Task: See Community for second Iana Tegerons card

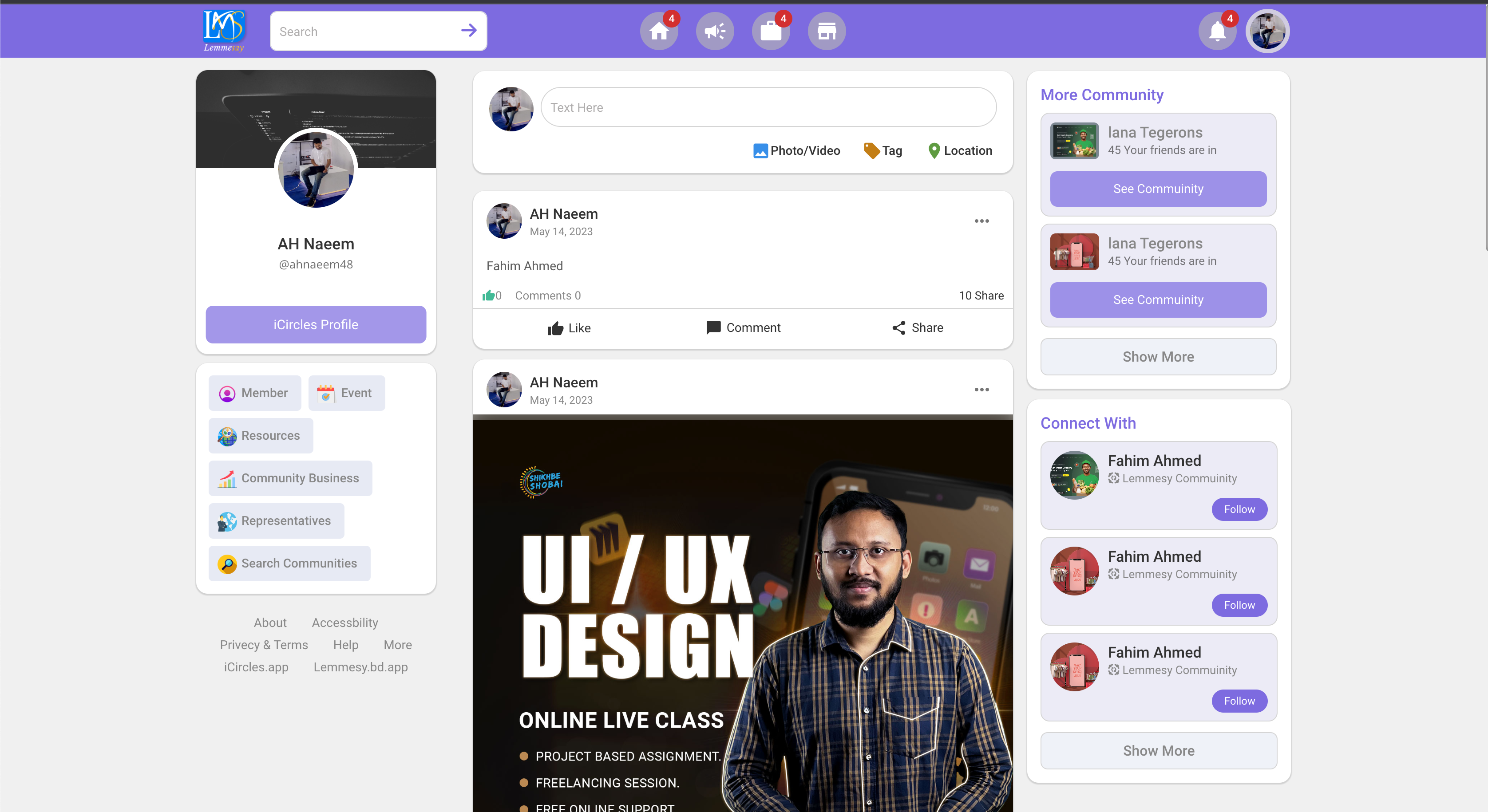Action: click(x=1158, y=300)
